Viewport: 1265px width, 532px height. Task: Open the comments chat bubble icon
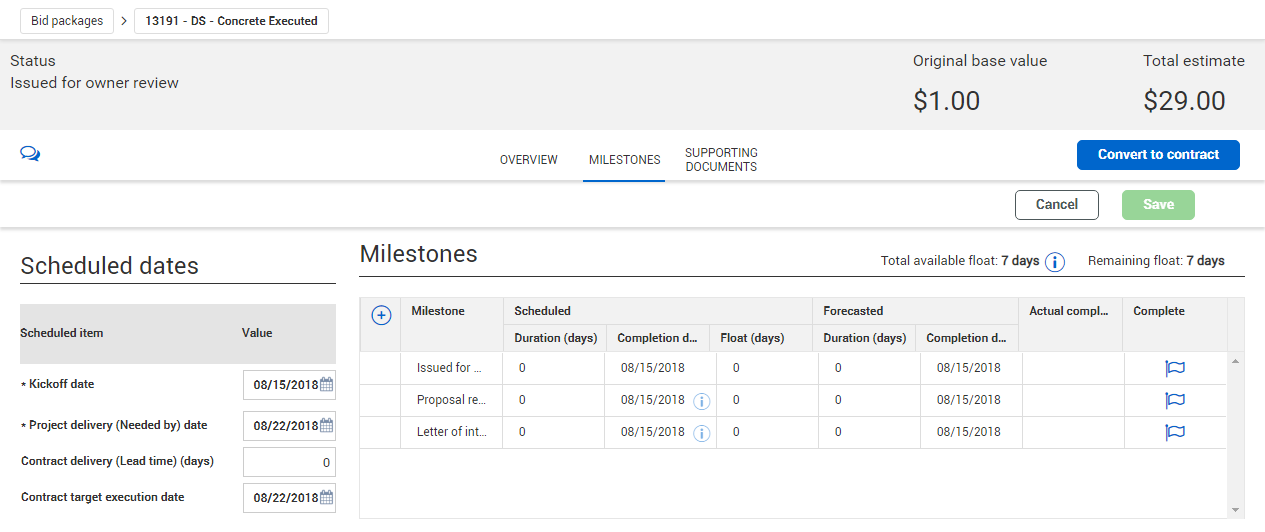(x=30, y=154)
